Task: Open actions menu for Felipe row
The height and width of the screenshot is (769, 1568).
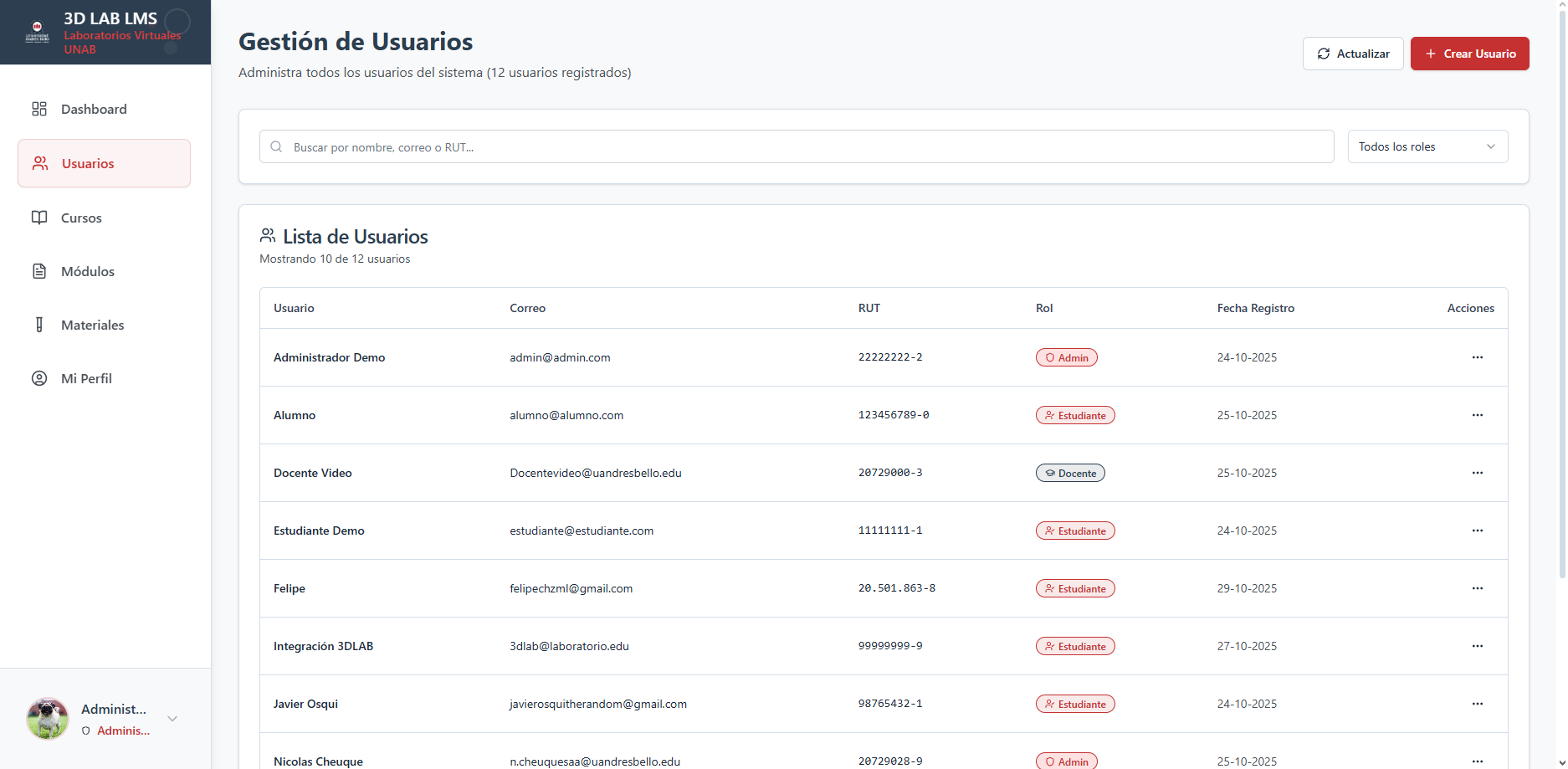Action: pos(1477,588)
